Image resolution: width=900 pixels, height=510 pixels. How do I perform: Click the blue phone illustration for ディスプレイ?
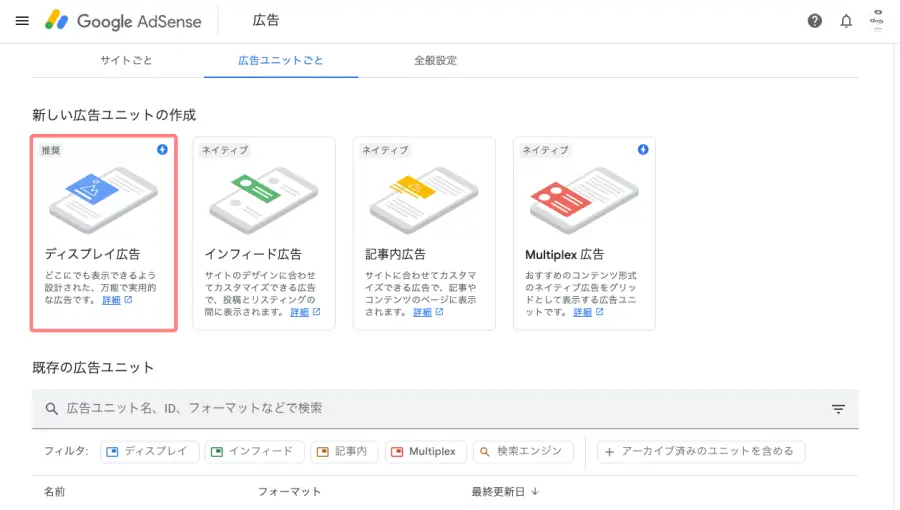[103, 199]
